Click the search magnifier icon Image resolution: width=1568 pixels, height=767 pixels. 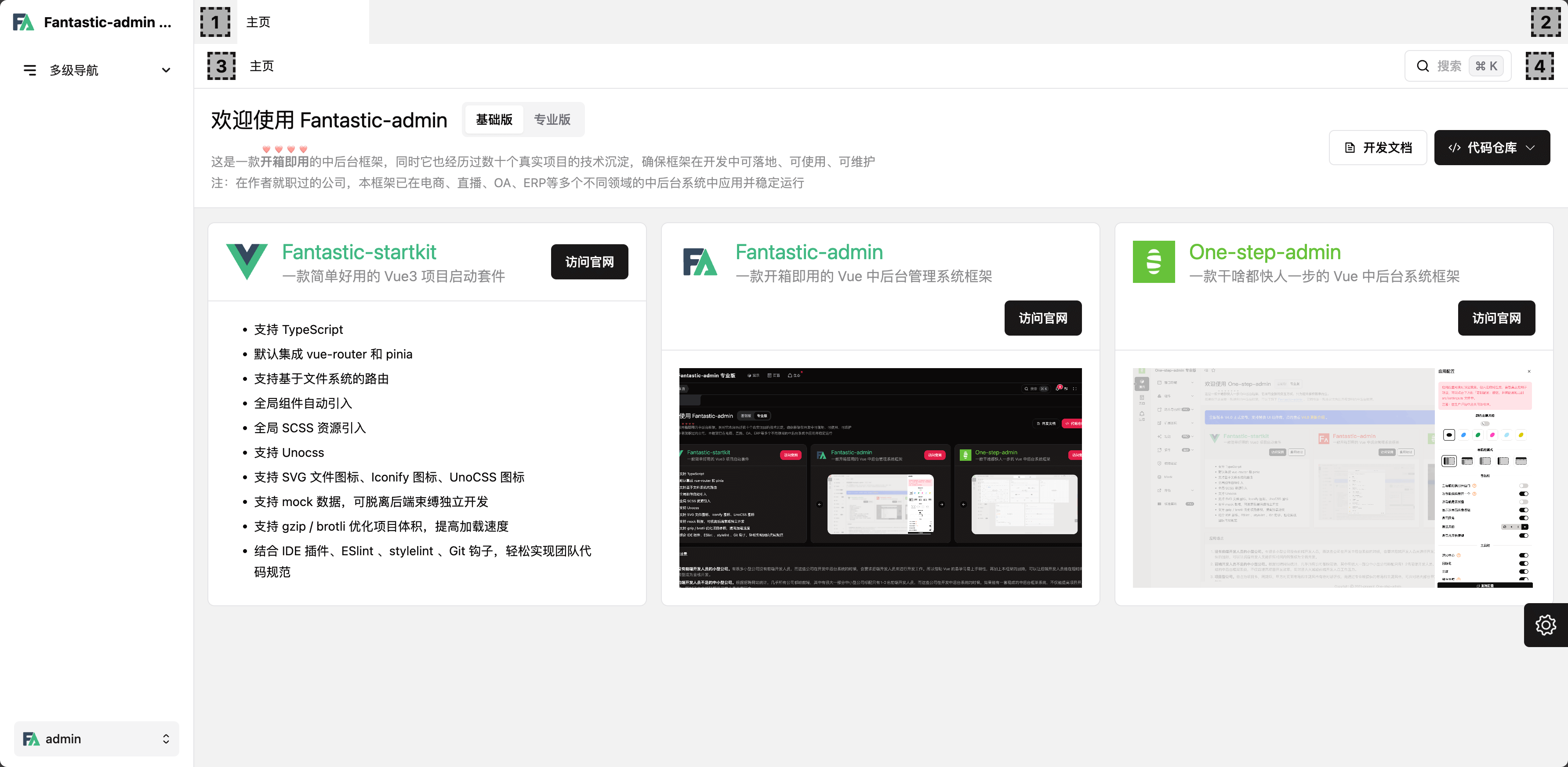(x=1423, y=66)
